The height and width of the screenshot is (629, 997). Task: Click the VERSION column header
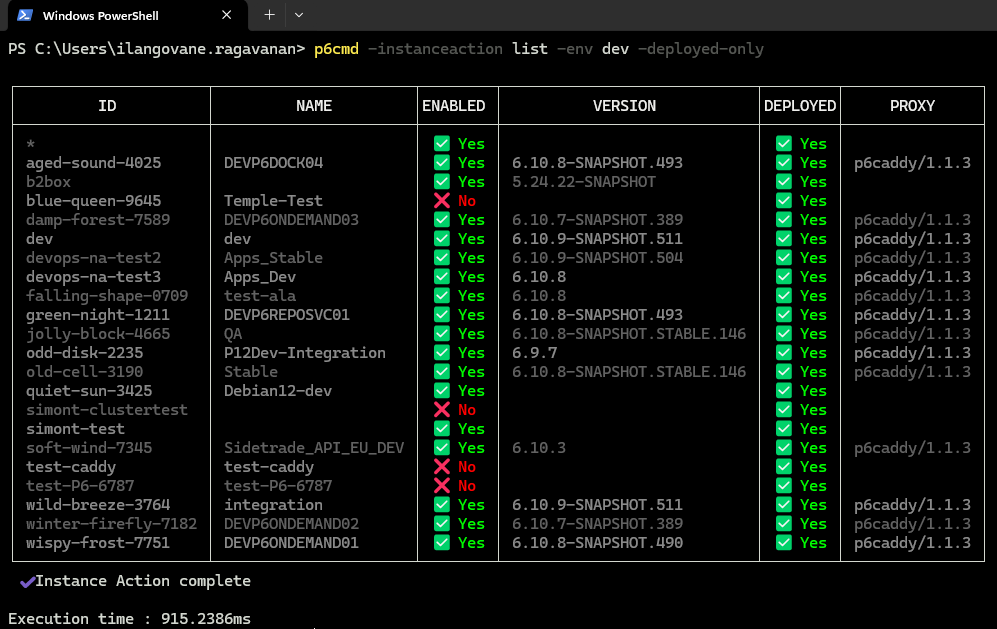coord(624,106)
